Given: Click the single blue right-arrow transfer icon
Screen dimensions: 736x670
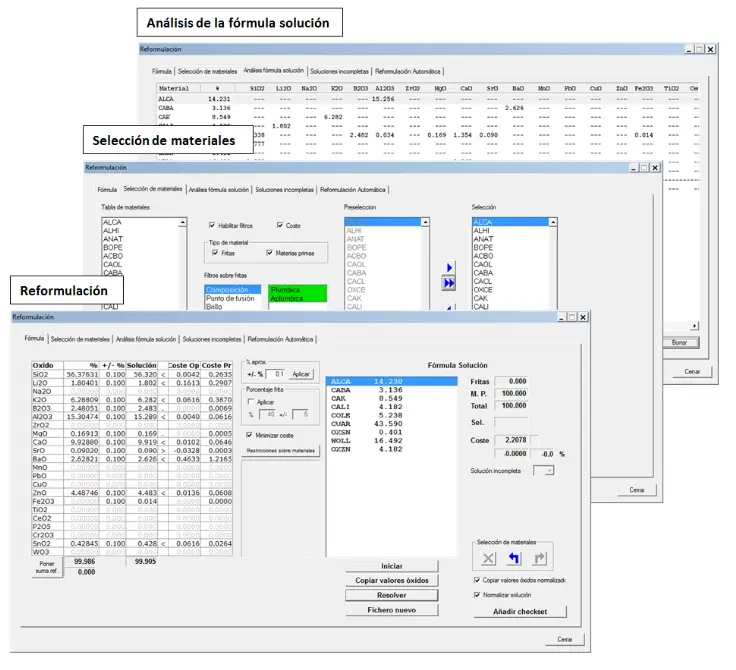Looking at the screenshot, I should pos(449,267).
